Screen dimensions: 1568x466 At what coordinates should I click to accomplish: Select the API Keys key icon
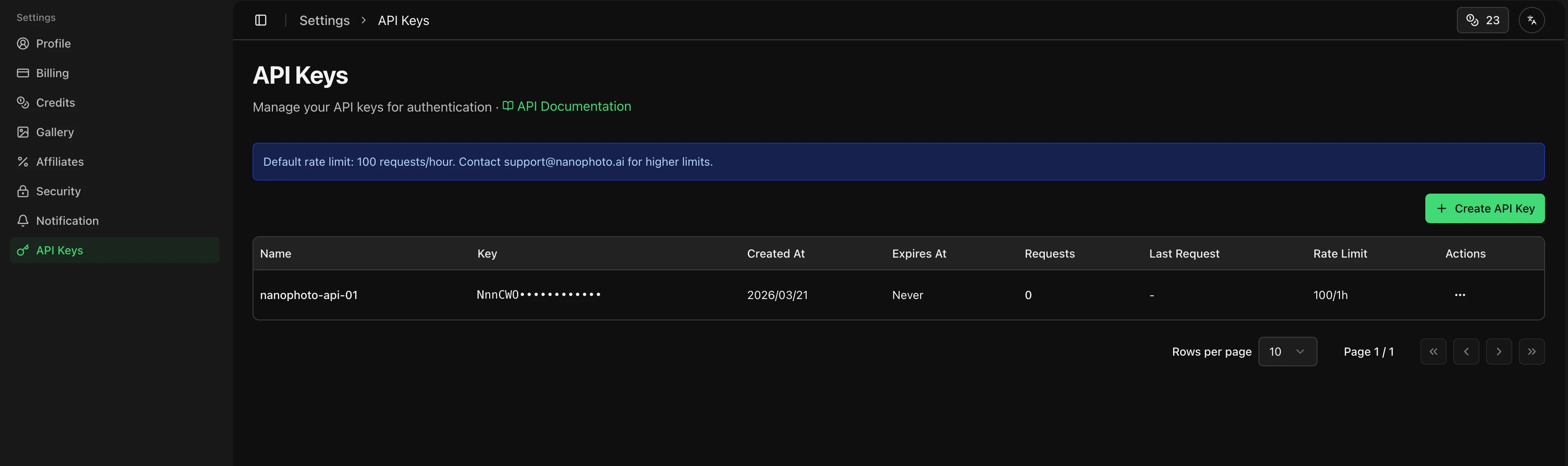[x=23, y=250]
